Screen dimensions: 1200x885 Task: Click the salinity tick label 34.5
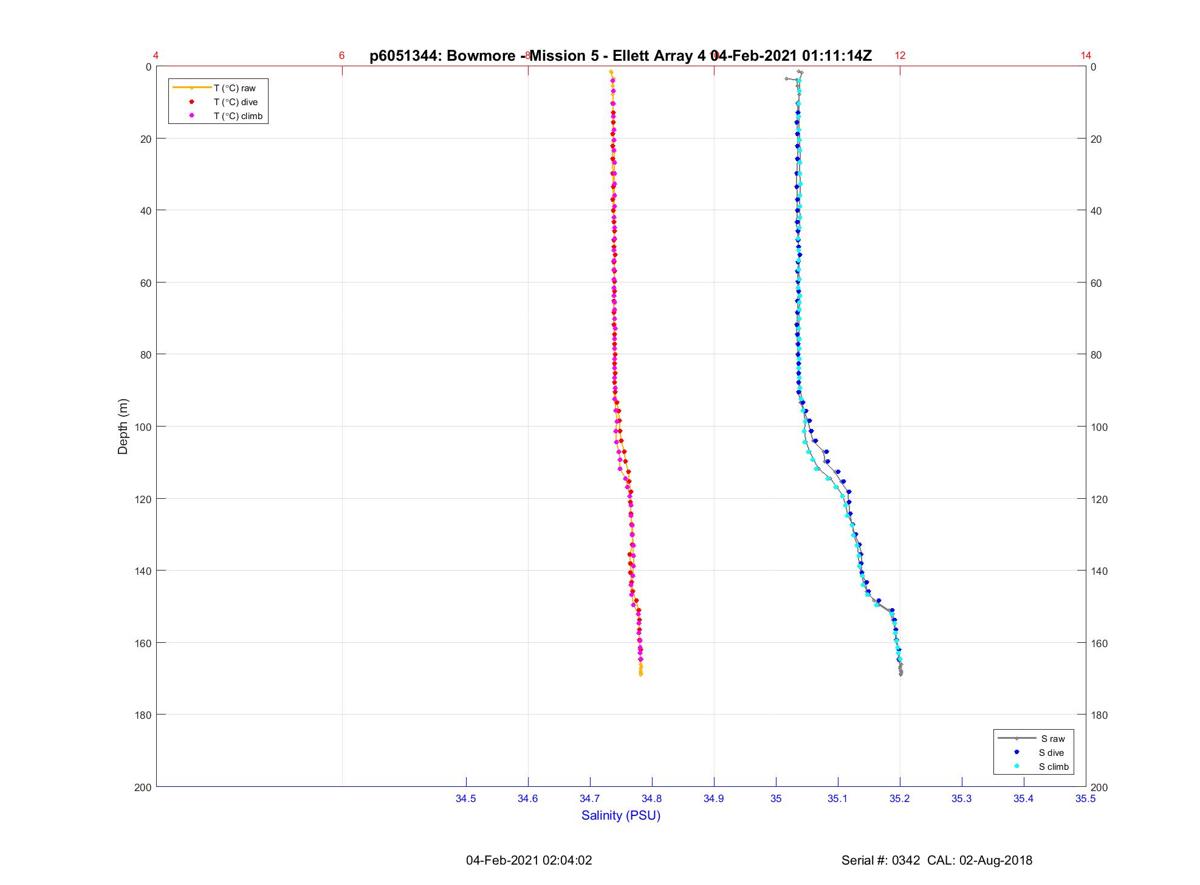(x=466, y=799)
